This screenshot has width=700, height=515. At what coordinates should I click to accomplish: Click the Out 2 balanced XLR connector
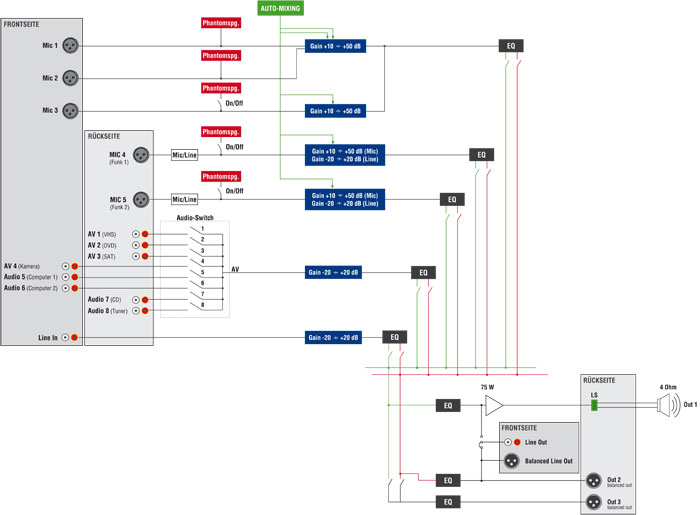coord(593,480)
